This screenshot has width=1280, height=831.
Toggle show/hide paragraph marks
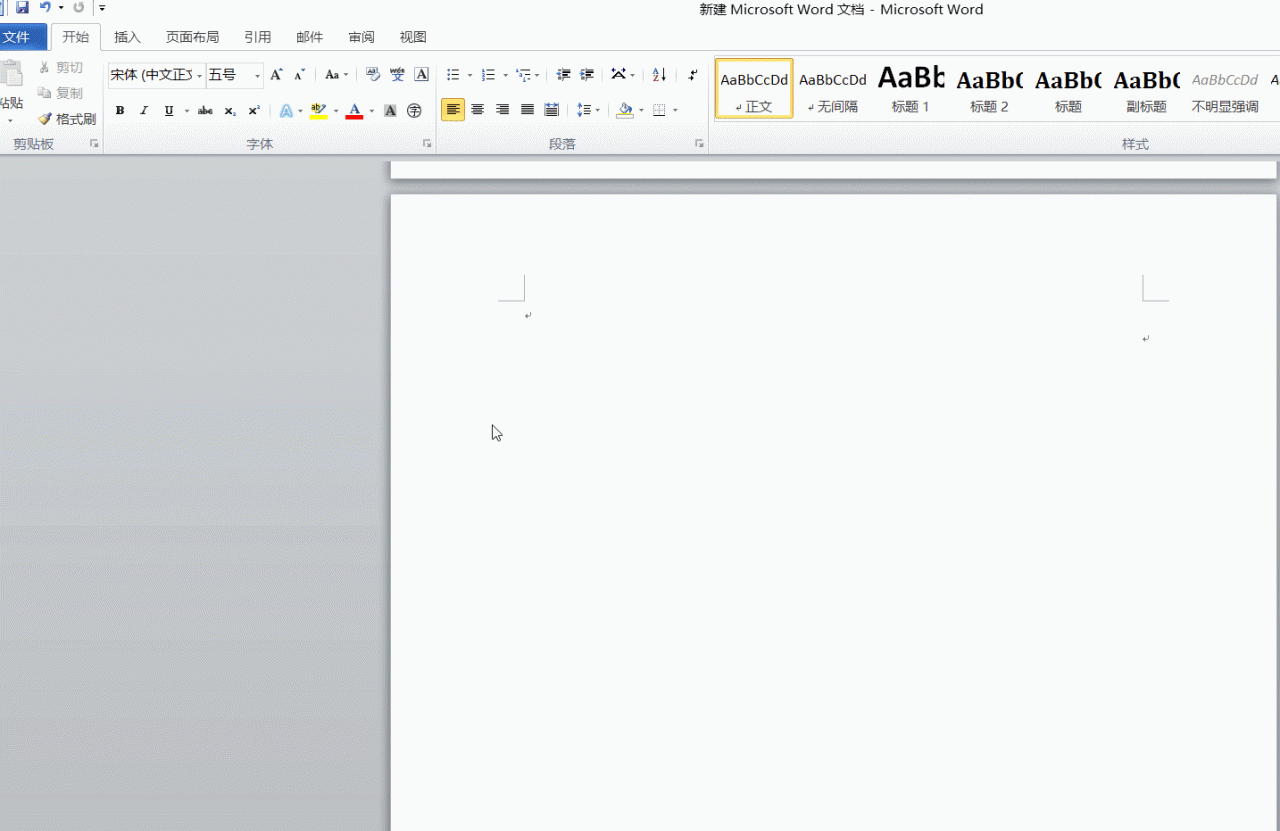[693, 75]
